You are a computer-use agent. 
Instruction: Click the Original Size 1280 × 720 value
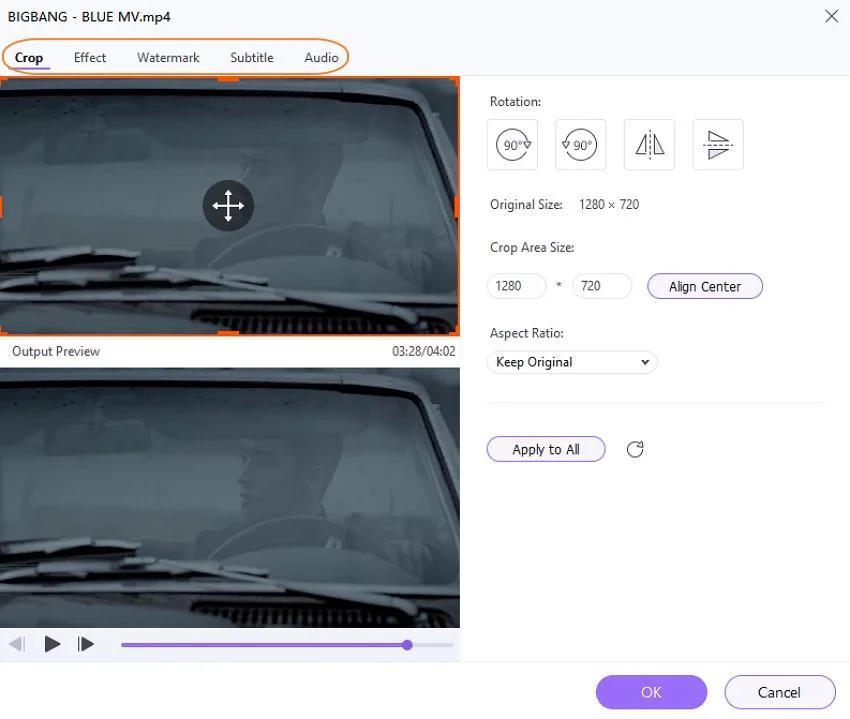609,204
